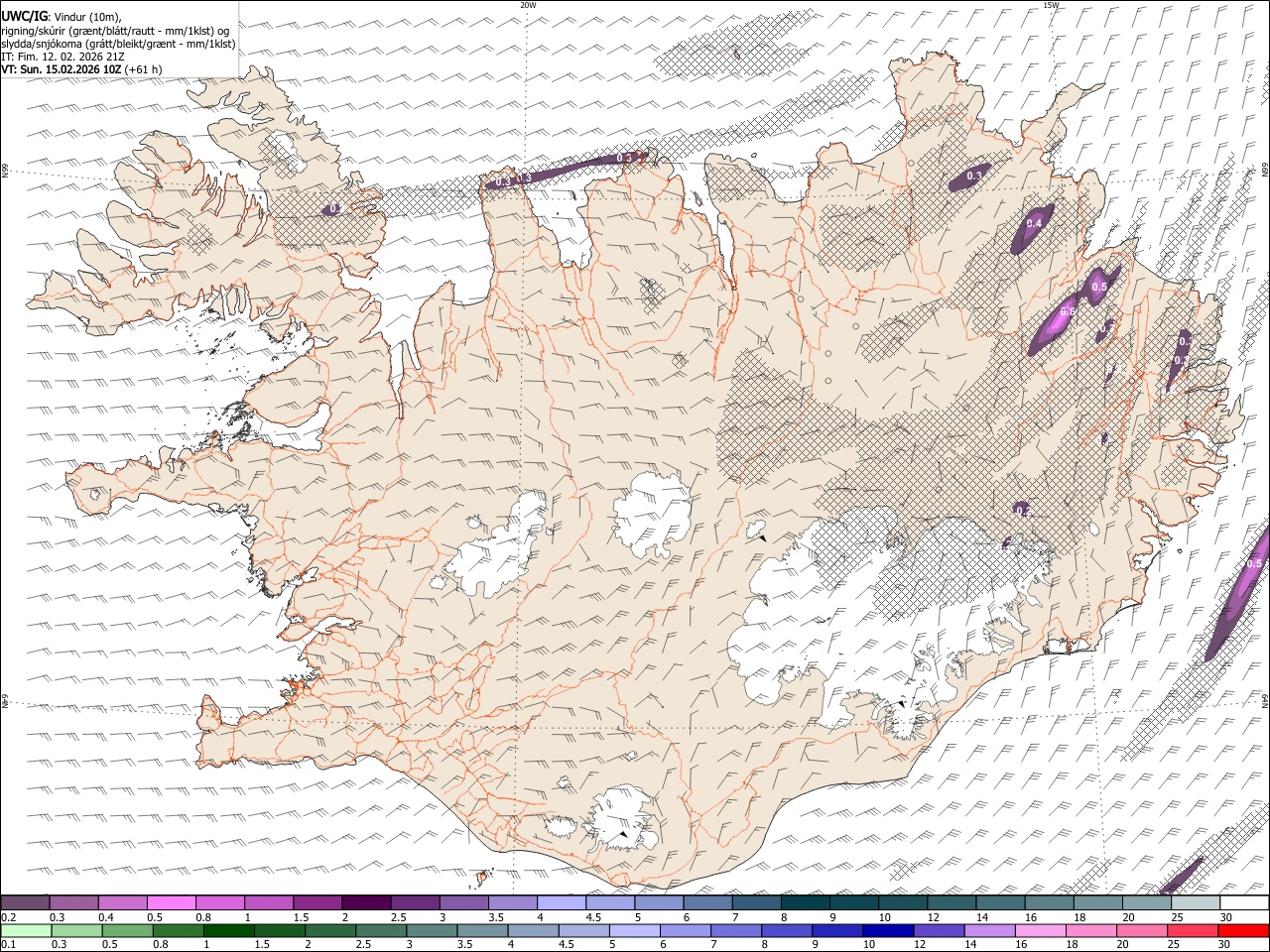Click the '4.5' label under the snow scale
This screenshot has height=952, width=1270.
coord(593,917)
